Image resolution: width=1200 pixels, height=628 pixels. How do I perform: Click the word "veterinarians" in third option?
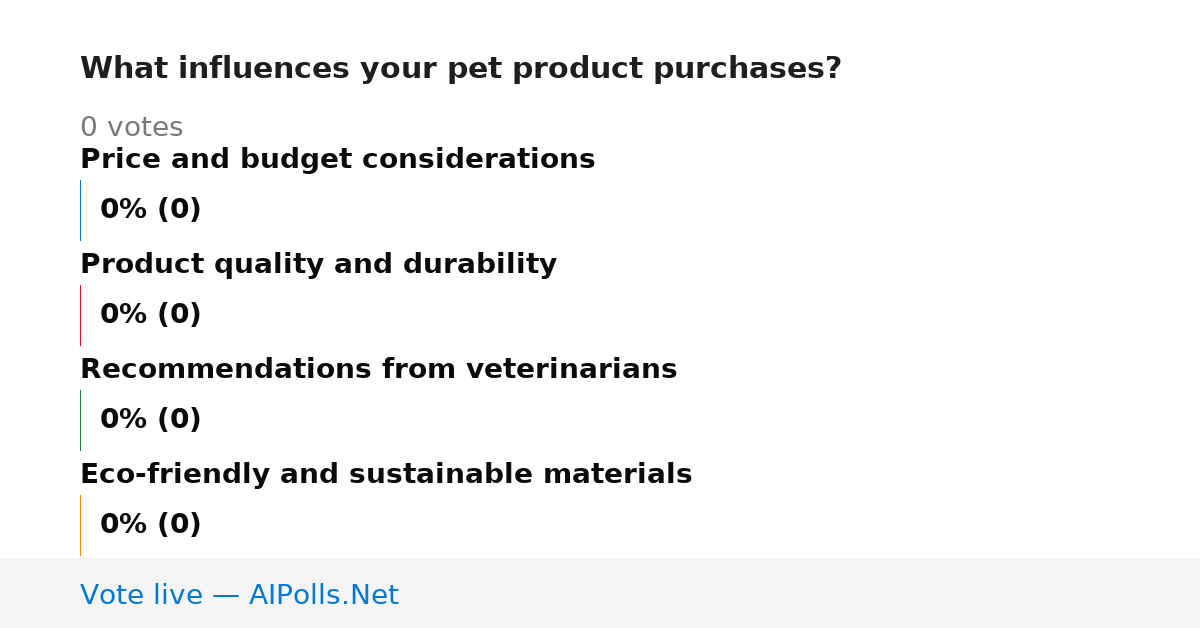tap(577, 369)
